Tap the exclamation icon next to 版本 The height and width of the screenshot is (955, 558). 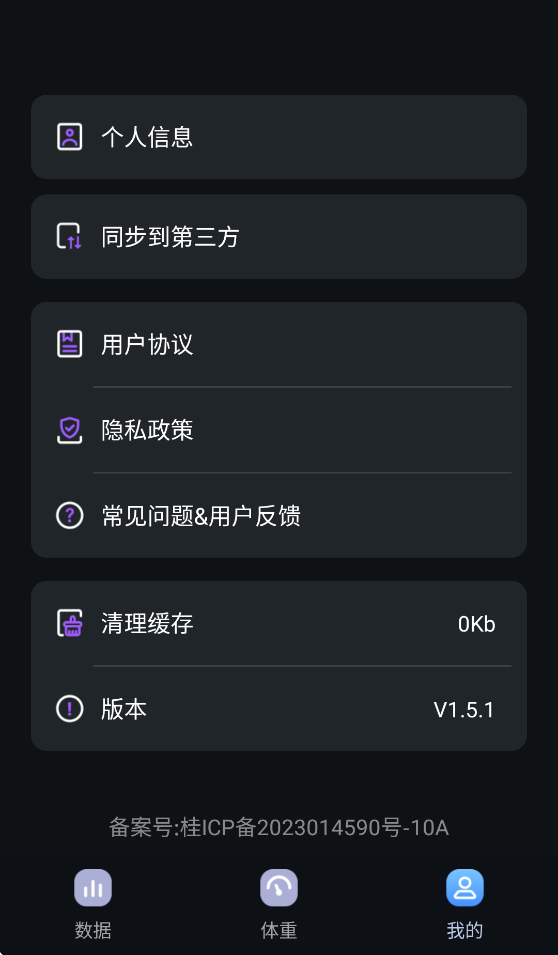69,709
